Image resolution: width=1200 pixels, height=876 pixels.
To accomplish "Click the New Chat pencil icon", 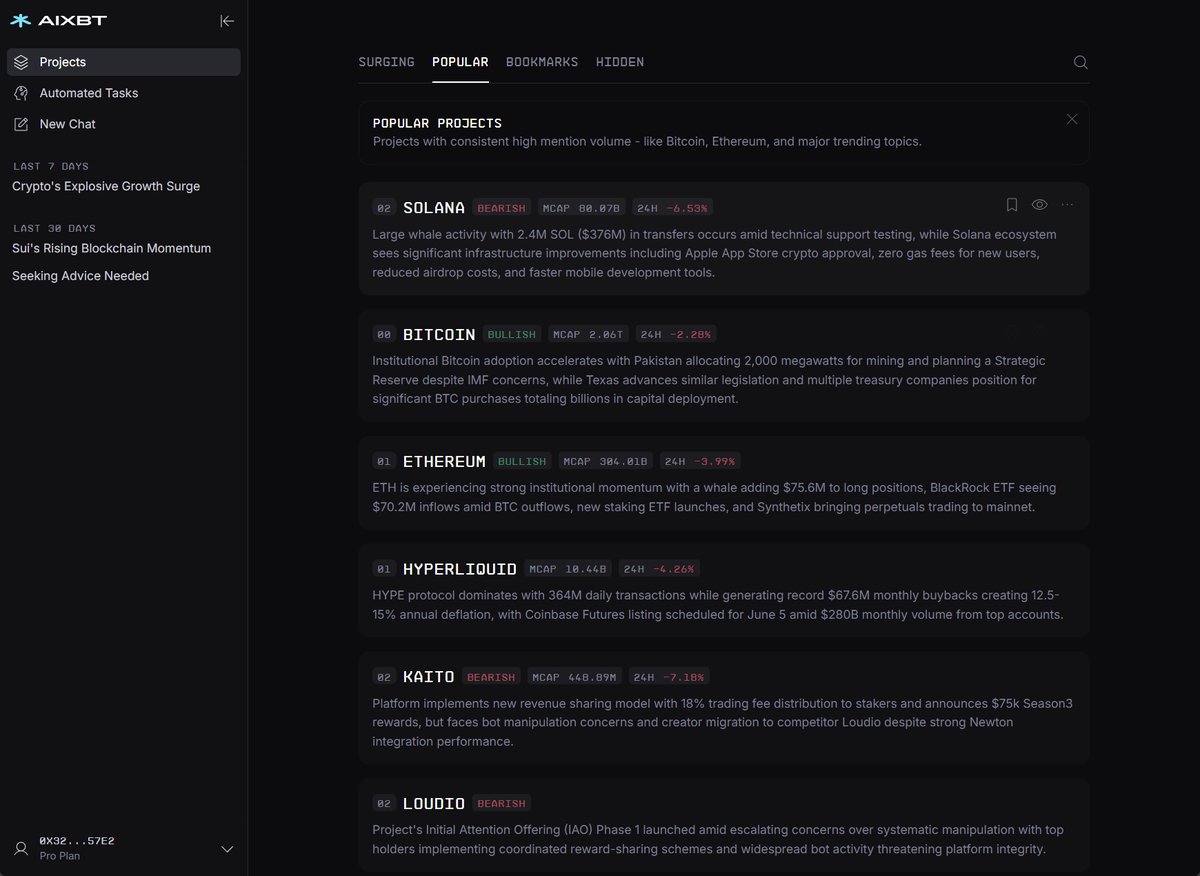I will point(21,124).
